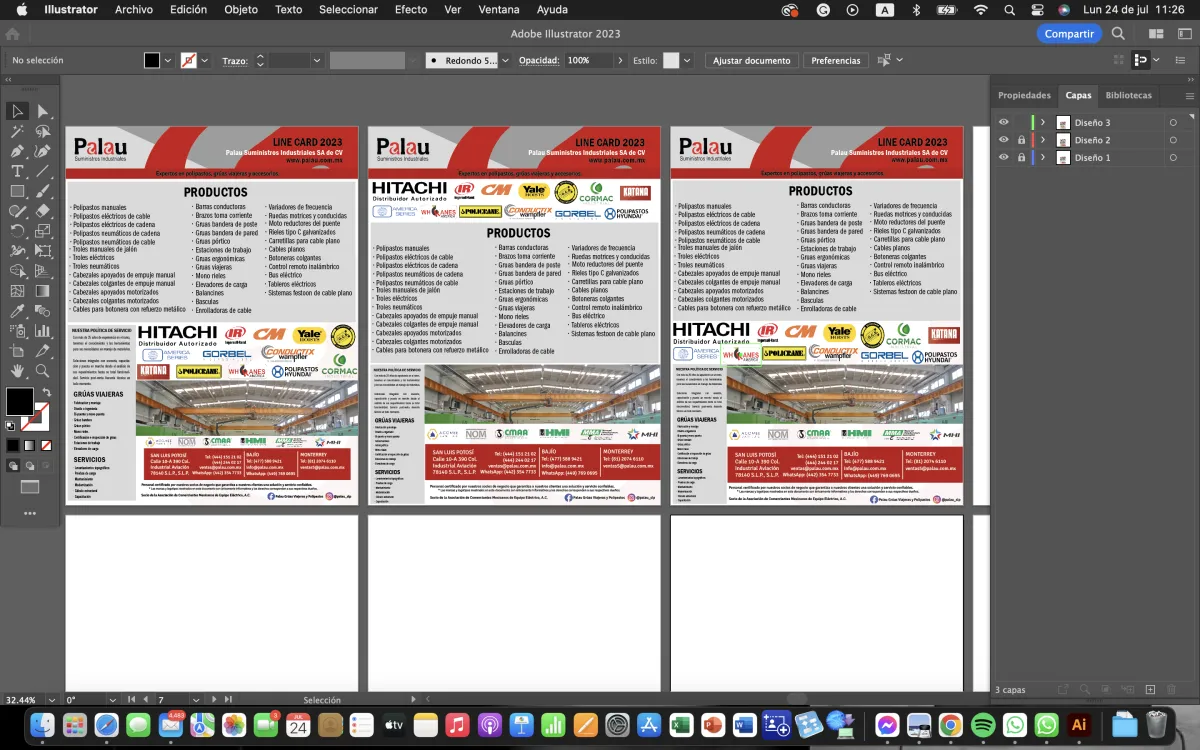Click the opacity 100% input field
1200x750 pixels.
(x=589, y=60)
